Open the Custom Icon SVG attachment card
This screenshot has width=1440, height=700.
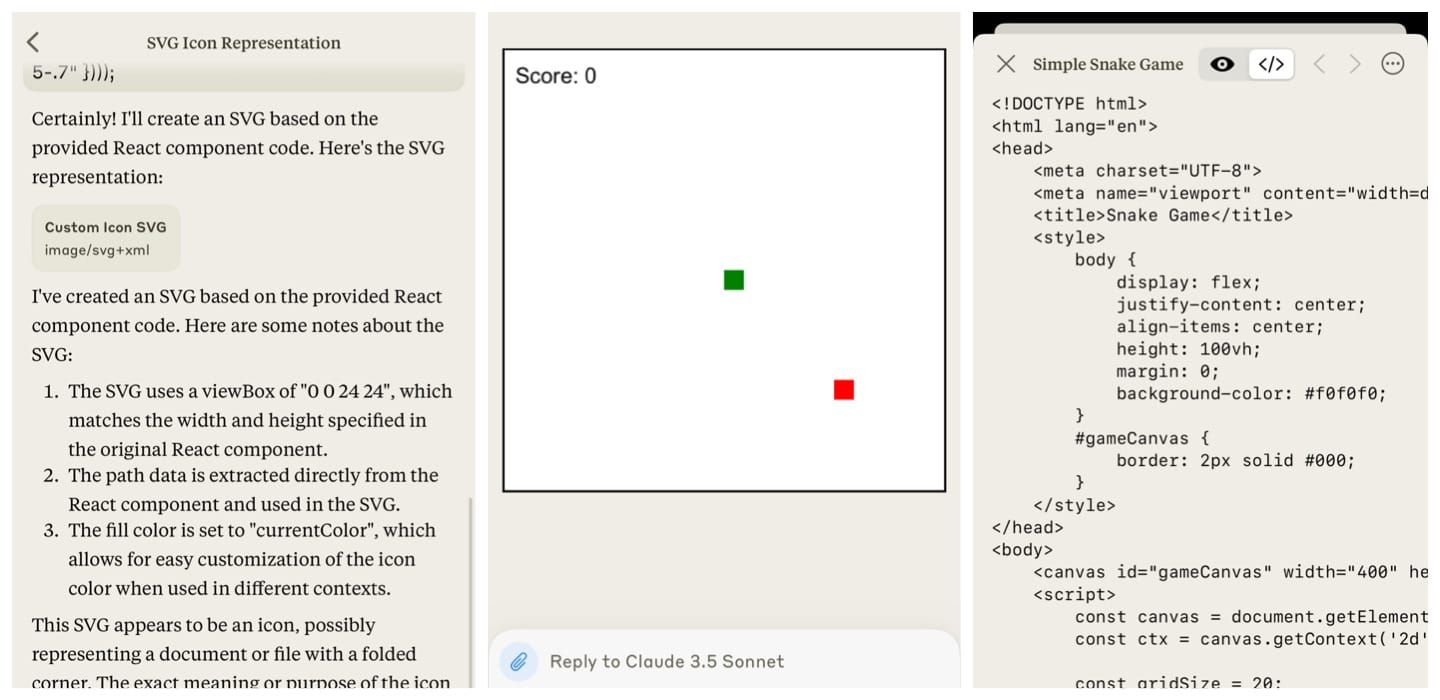pos(106,237)
